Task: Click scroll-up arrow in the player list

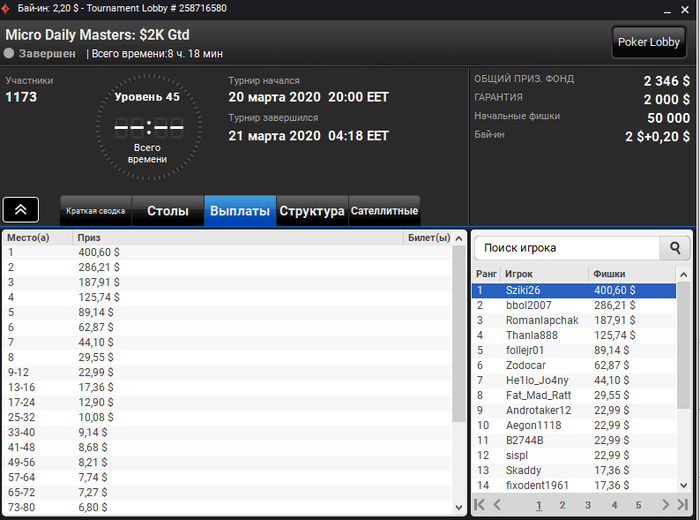Action: (x=683, y=275)
